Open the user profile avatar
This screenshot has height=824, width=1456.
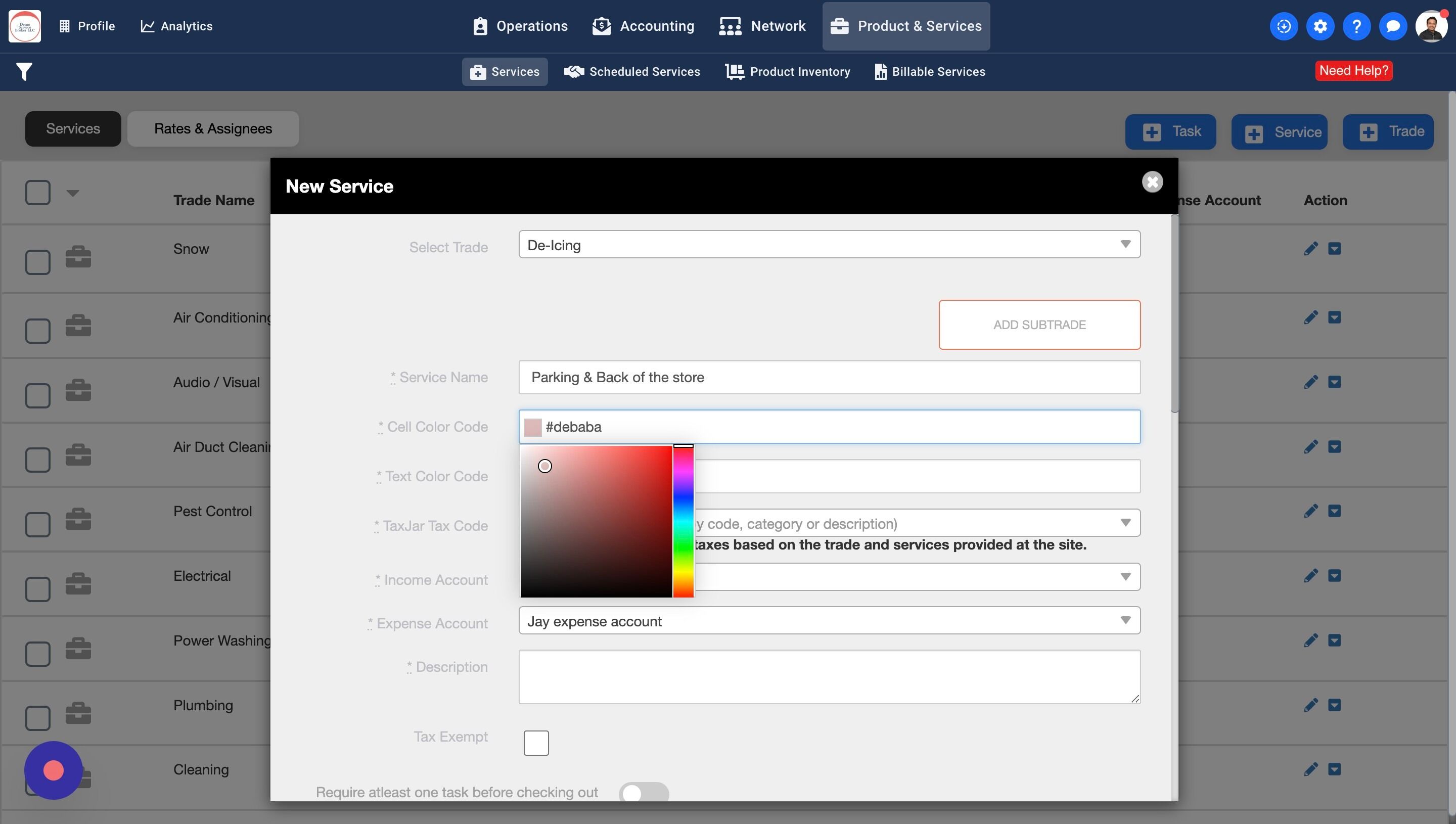coord(1431,26)
